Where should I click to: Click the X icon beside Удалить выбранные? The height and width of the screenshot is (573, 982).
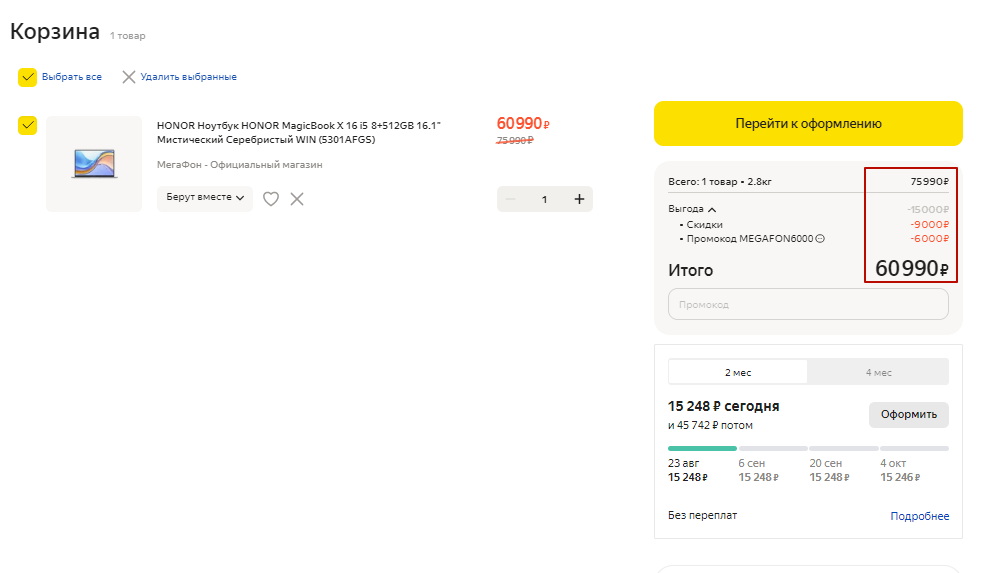pyautogui.click(x=128, y=77)
